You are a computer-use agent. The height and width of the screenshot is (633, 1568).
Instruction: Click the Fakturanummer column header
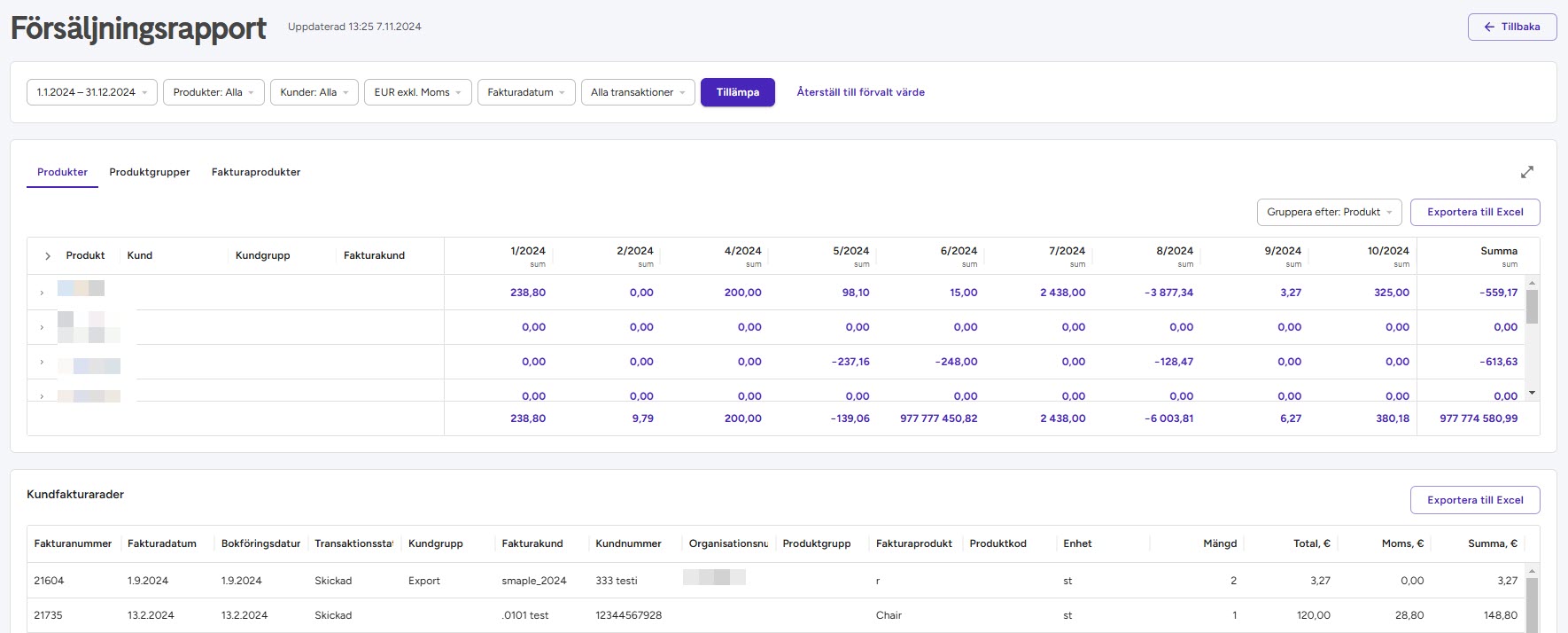point(74,543)
